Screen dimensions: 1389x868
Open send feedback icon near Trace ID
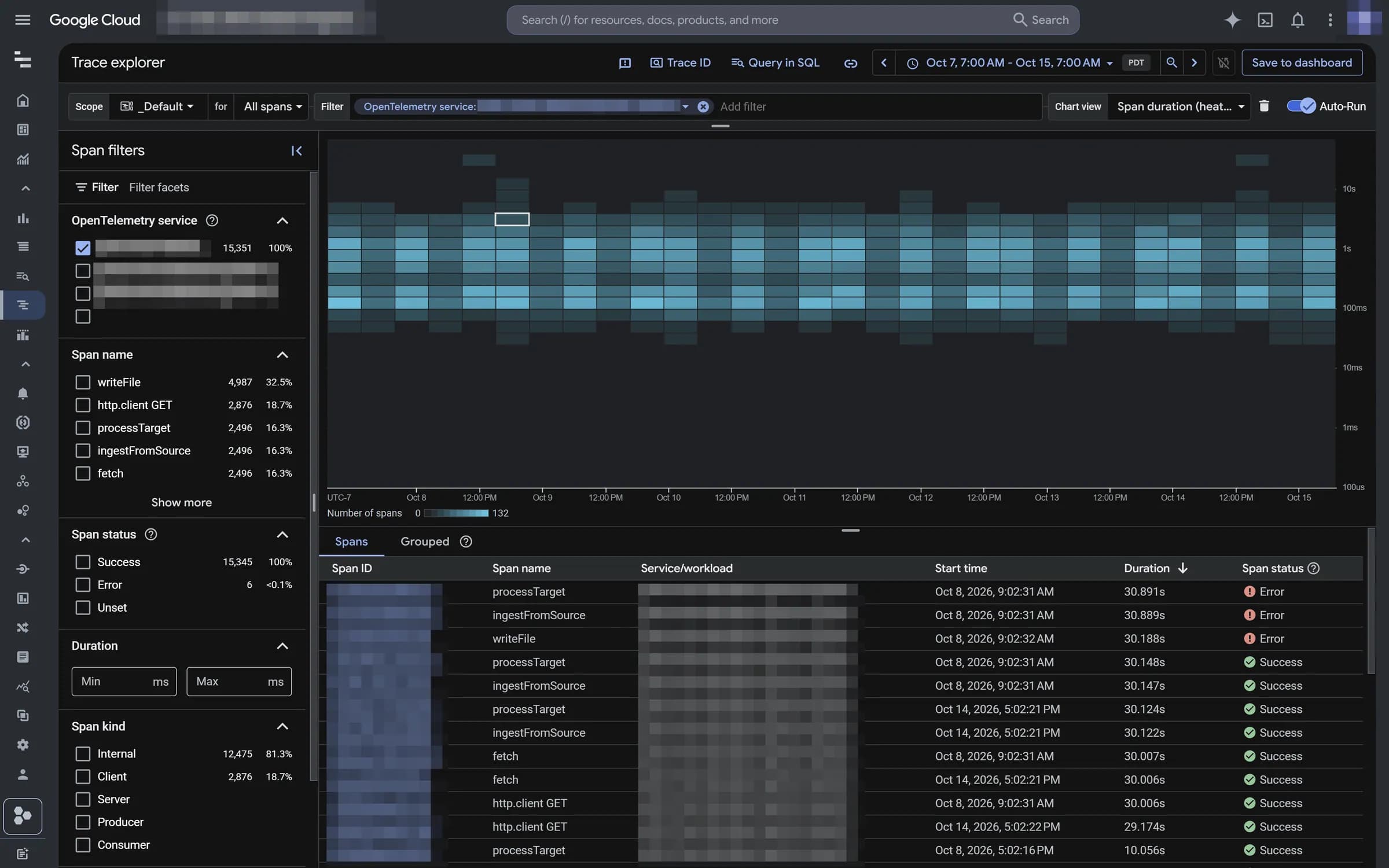[x=624, y=62]
